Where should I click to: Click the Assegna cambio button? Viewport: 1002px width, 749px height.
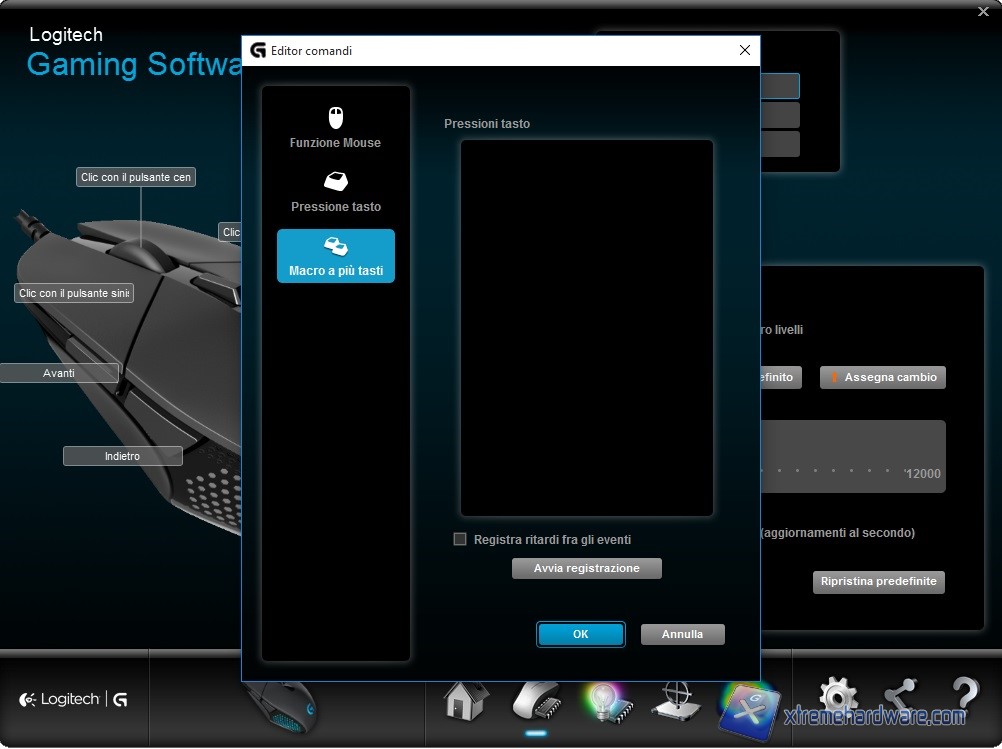882,377
